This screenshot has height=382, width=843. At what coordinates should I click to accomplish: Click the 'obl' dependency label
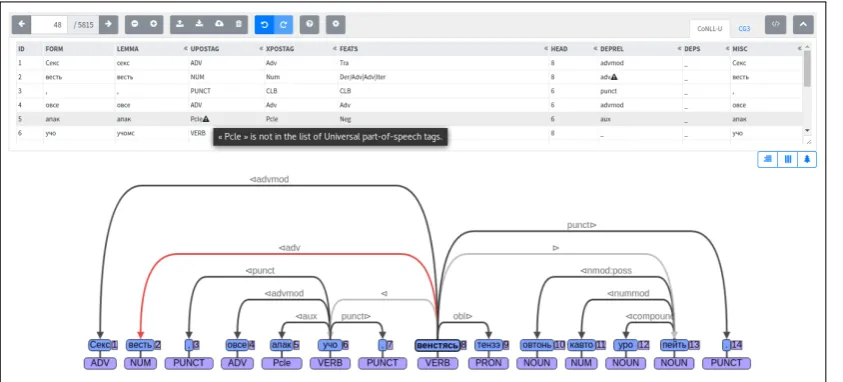(x=462, y=316)
